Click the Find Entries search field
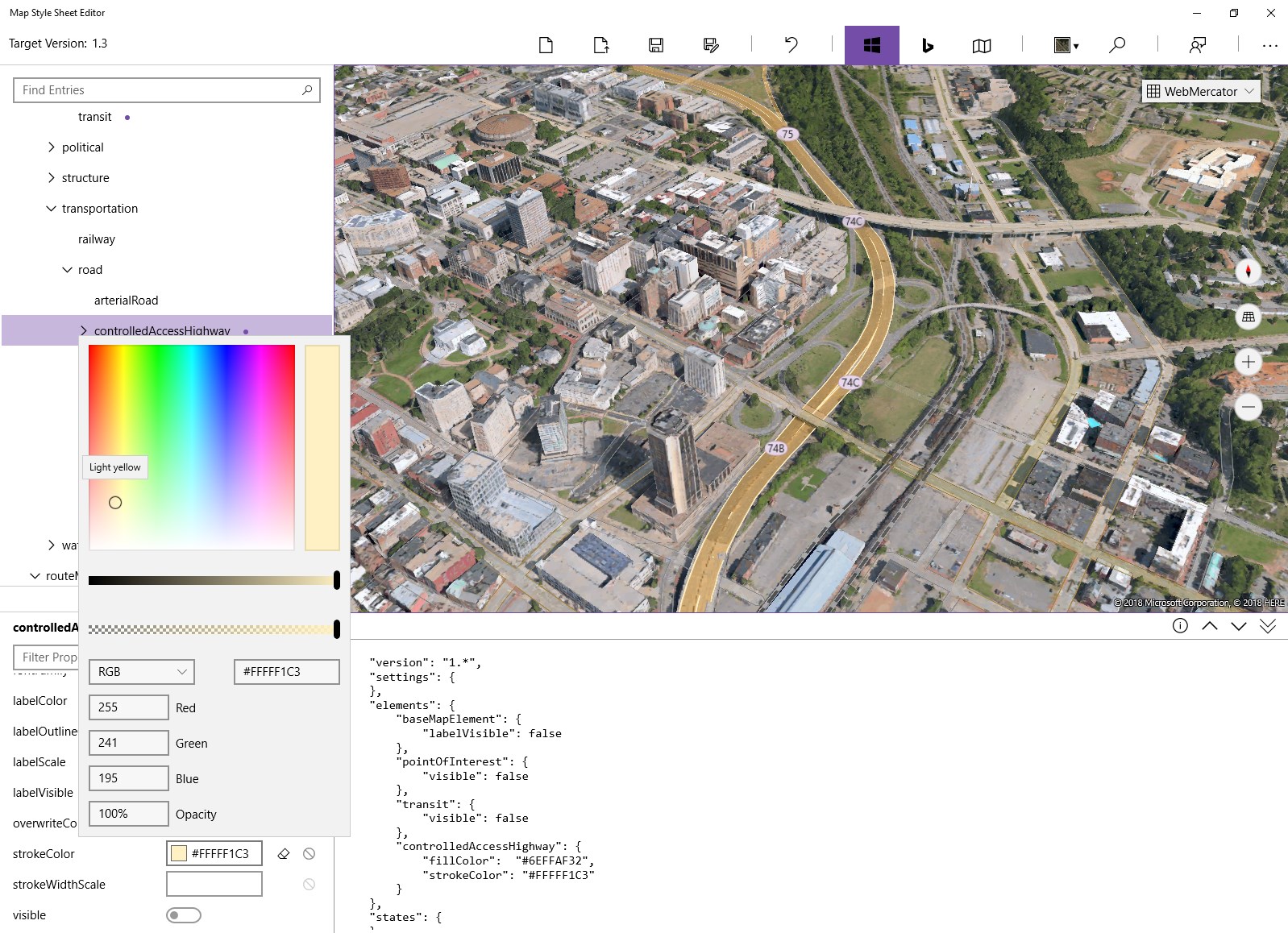Screen dimensions: 1288x933 pyautogui.click(x=159, y=90)
